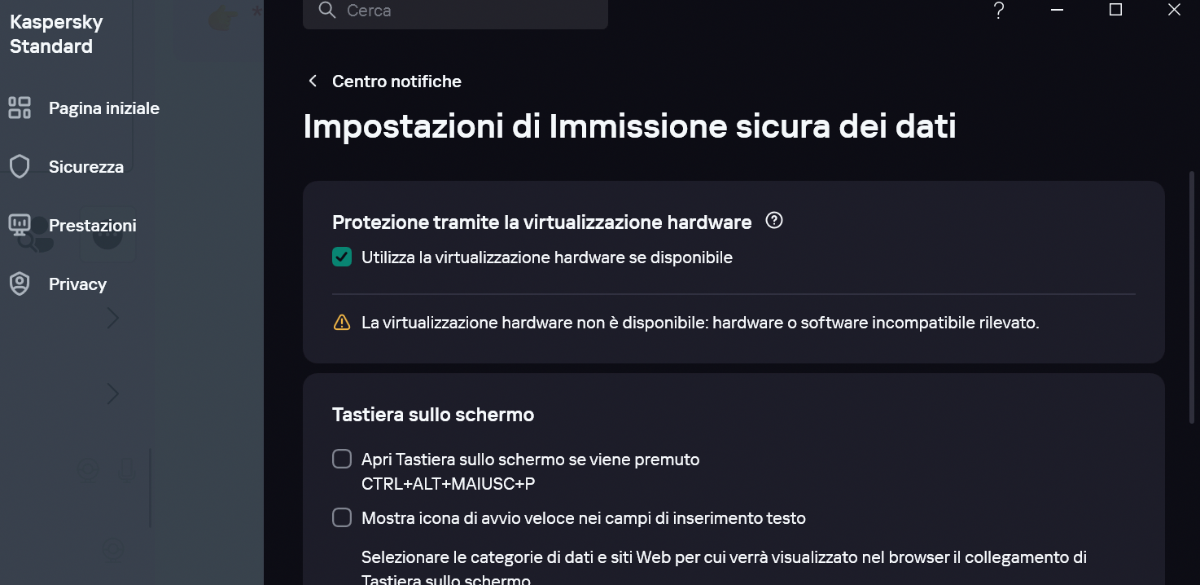
Task: Maximize the Kaspersky window
Action: point(1116,10)
